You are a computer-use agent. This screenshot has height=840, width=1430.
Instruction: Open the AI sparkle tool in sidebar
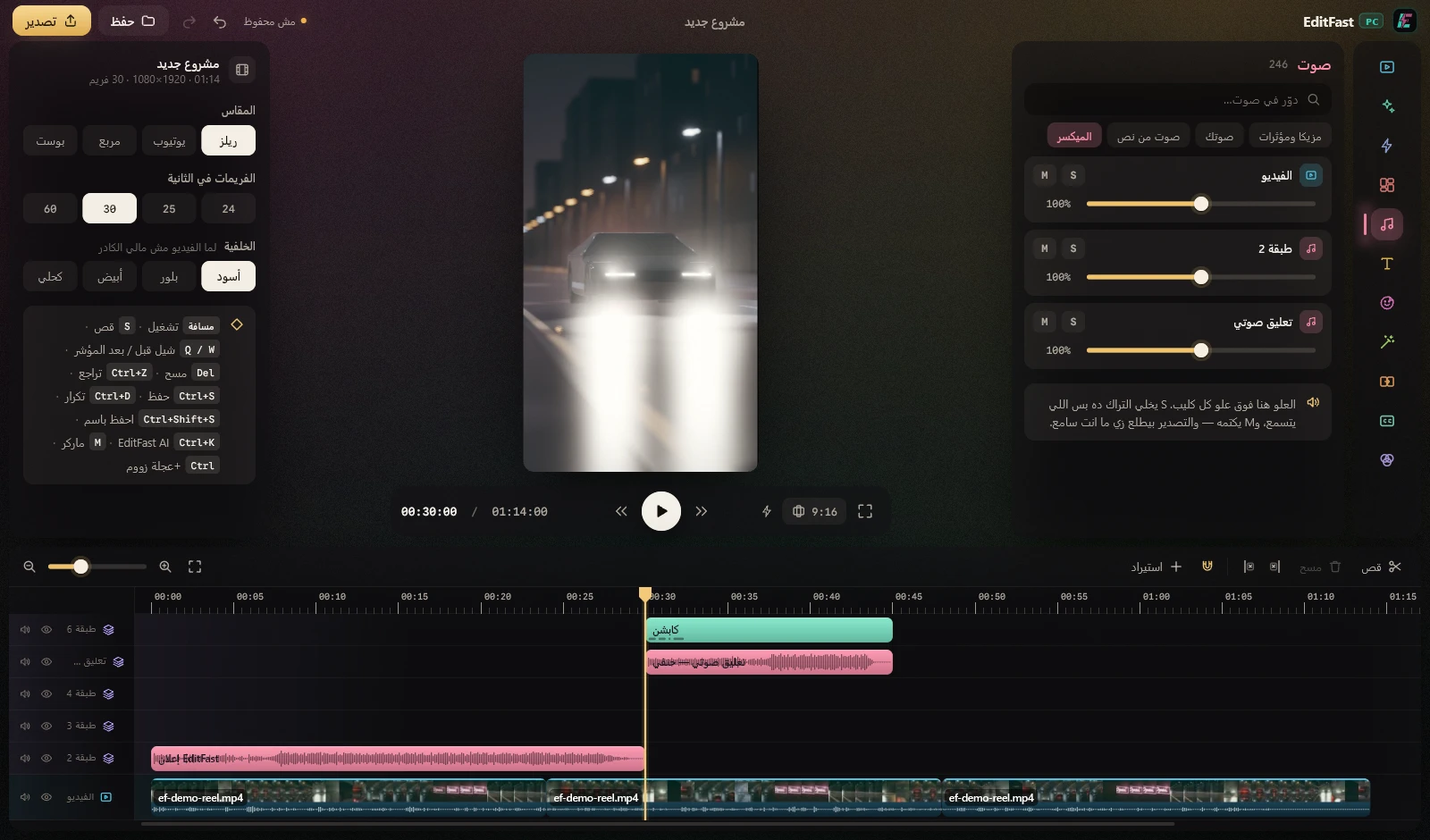pyautogui.click(x=1387, y=106)
